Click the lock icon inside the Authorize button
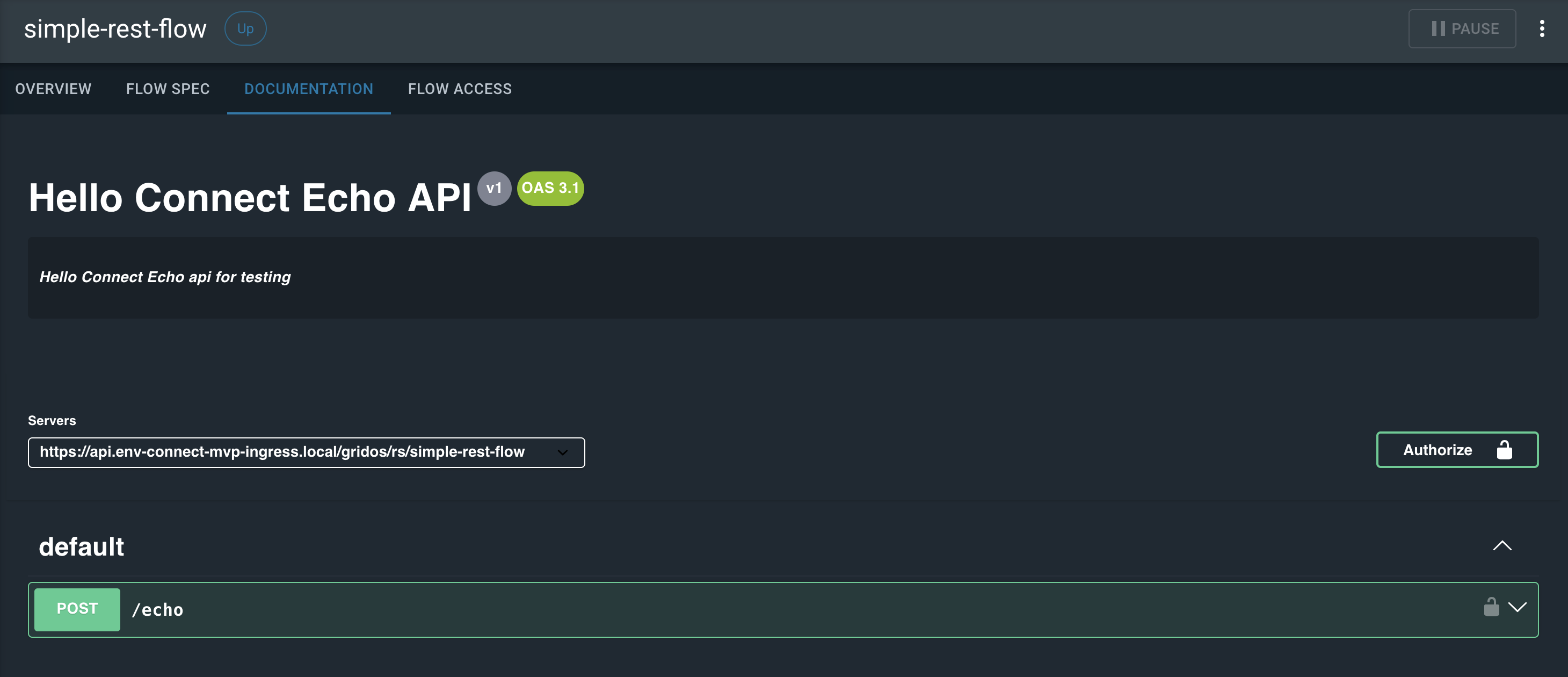The image size is (1568, 677). pos(1504,450)
